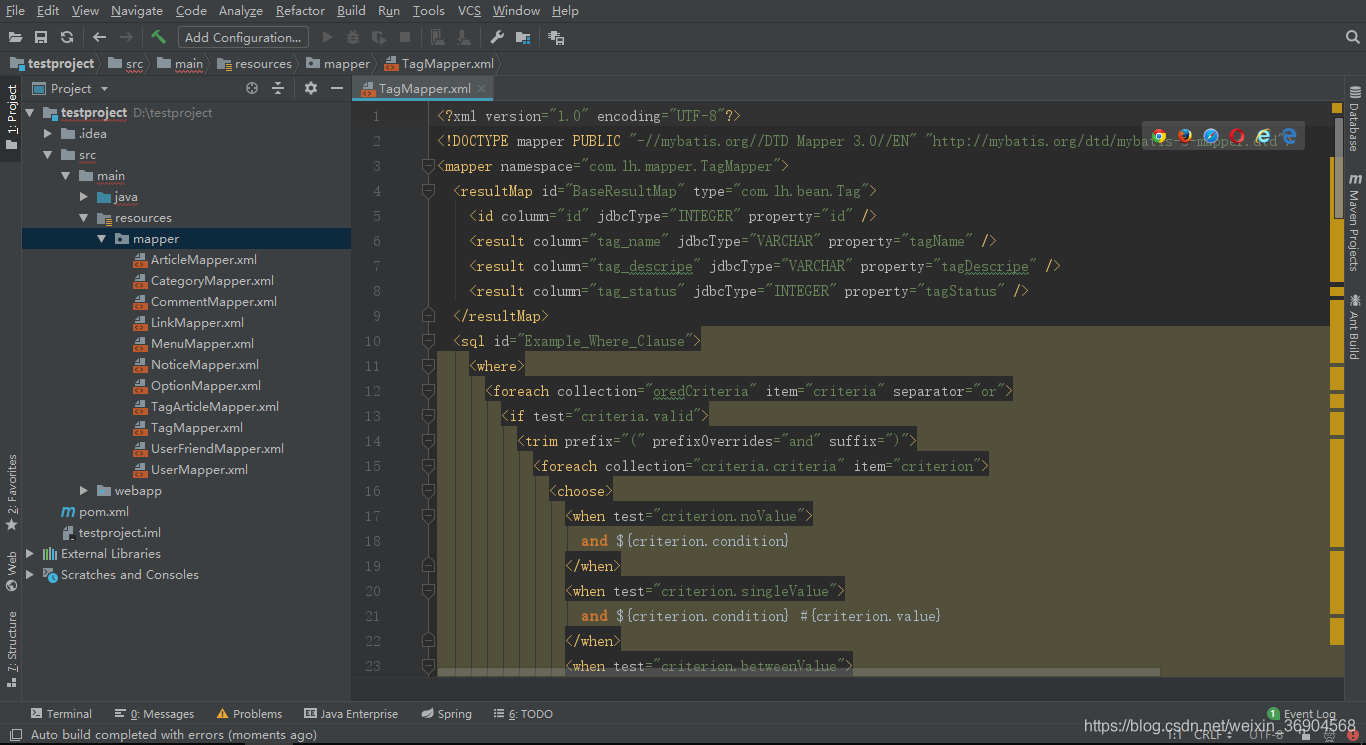The image size is (1366, 745).
Task: Toggle the Maven Projects tool window
Action: 1354,223
